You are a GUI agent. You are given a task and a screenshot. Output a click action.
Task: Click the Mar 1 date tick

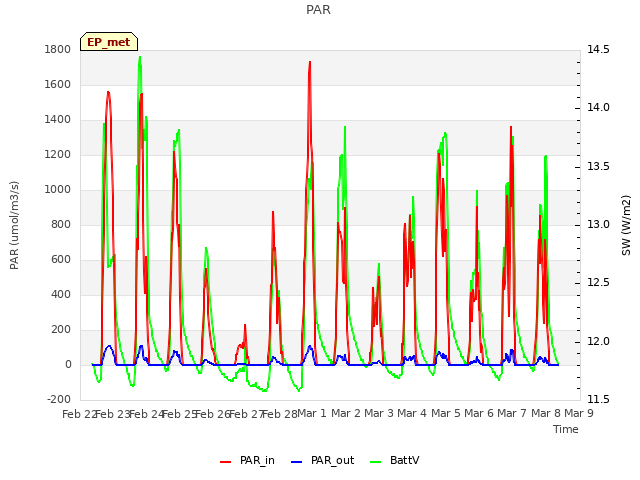pyautogui.click(x=312, y=413)
